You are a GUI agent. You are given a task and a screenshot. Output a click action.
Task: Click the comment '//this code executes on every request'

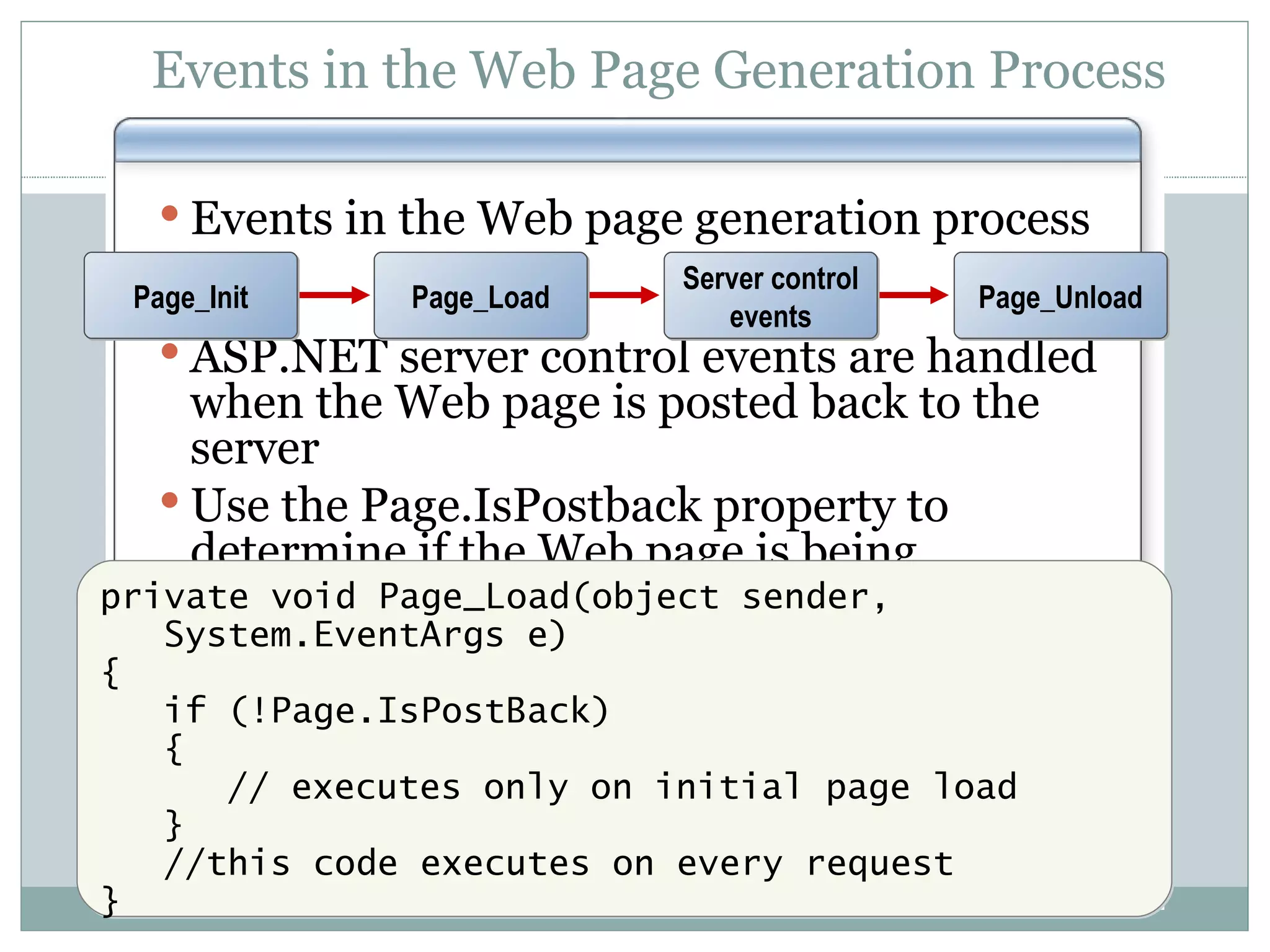(559, 864)
